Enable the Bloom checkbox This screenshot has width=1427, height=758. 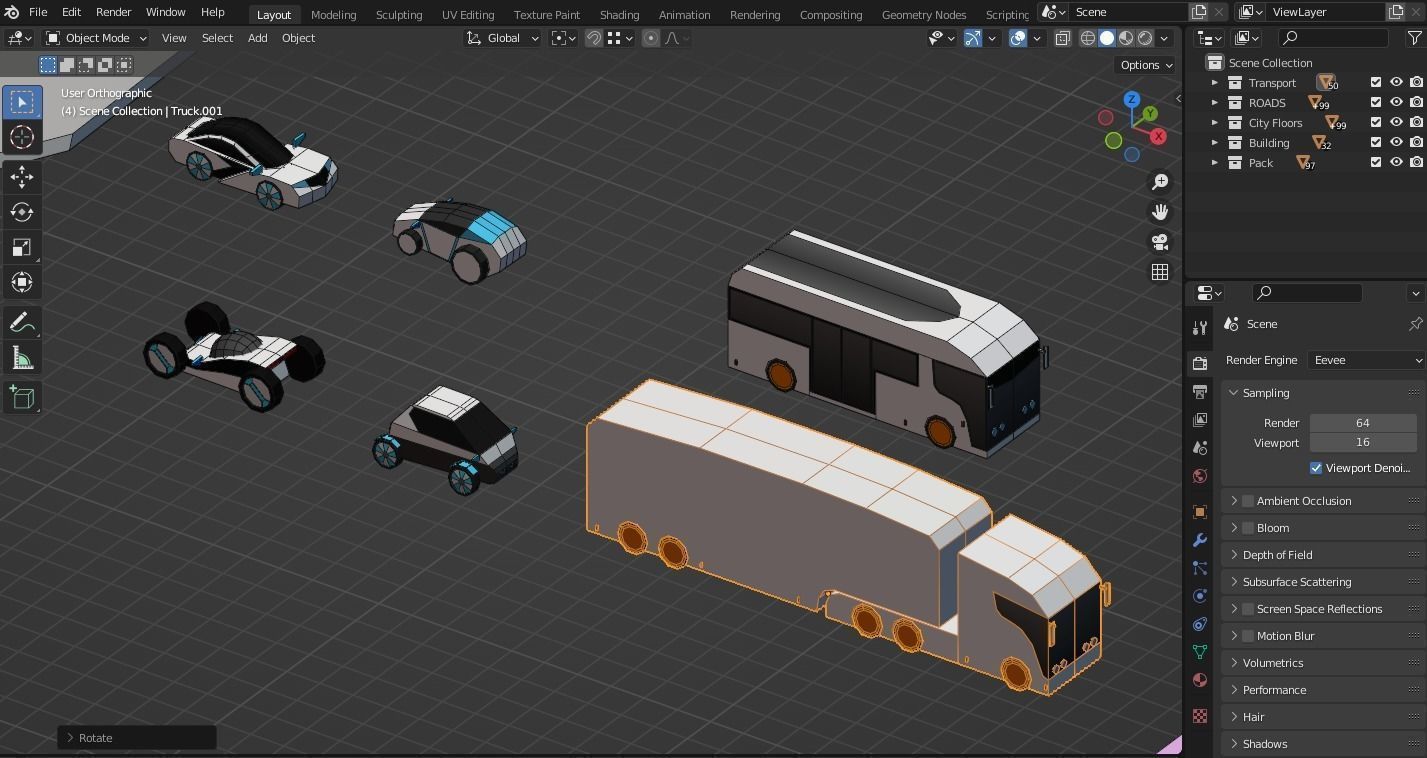pos(1248,528)
